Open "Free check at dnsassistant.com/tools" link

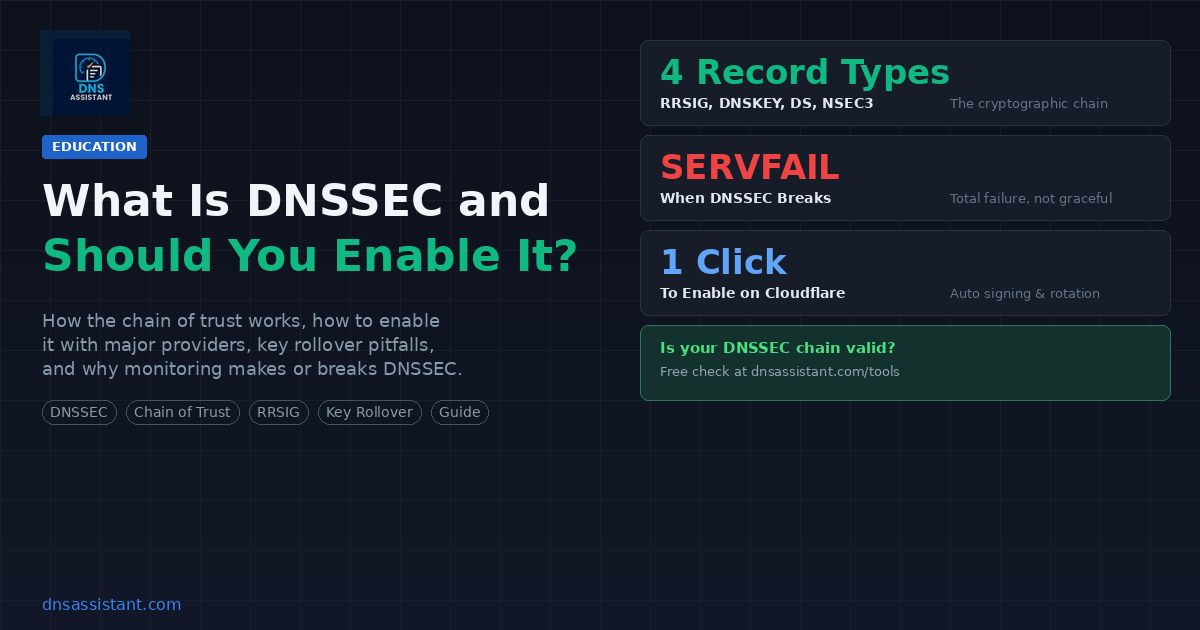pos(780,371)
